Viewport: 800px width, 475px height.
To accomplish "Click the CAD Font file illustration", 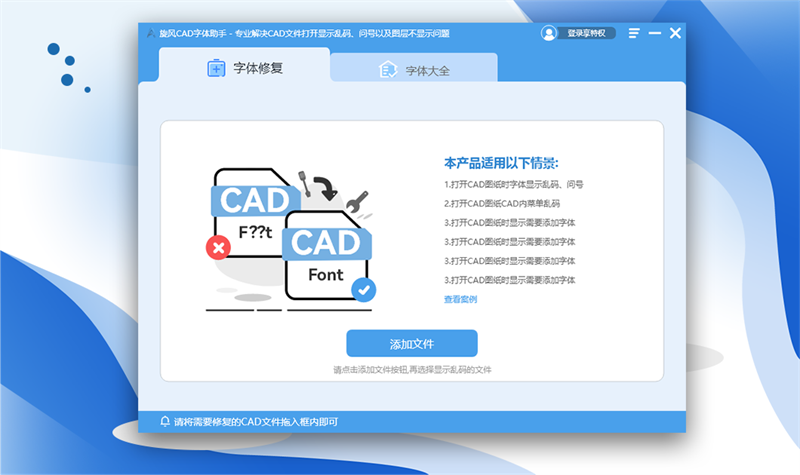I will click(327, 255).
